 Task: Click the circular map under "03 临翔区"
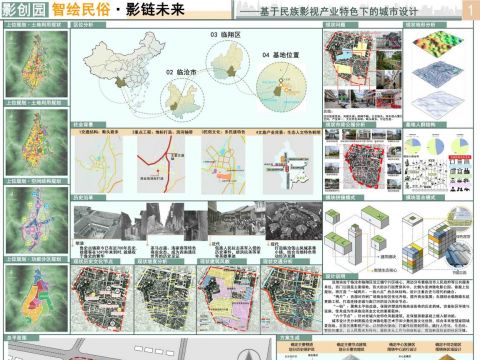pos(227,63)
